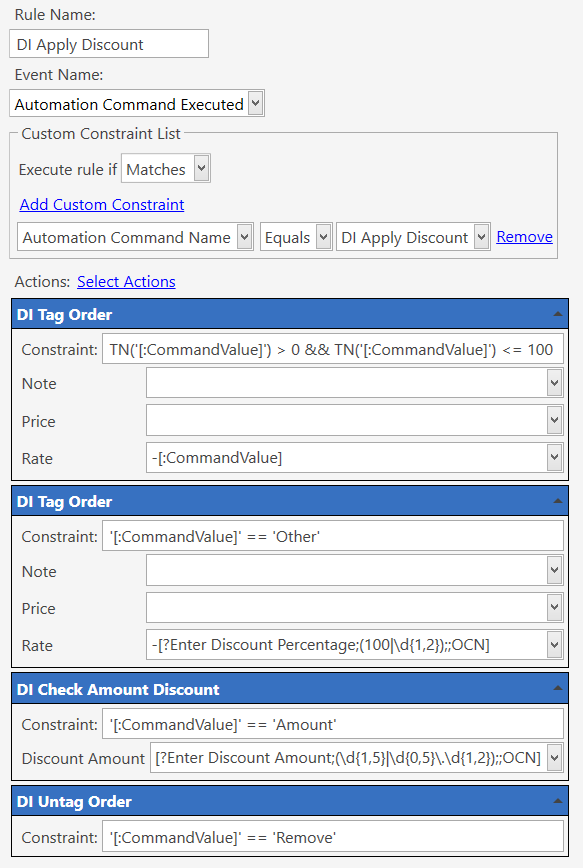Edit the TN CommandValue constraint field
583x868 pixels.
(x=333, y=349)
